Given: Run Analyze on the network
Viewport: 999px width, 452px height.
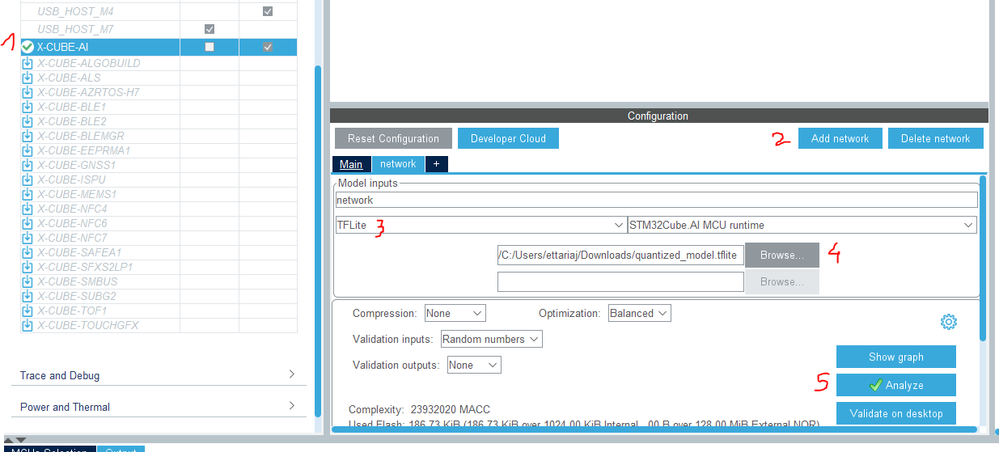Looking at the screenshot, I should (x=896, y=385).
